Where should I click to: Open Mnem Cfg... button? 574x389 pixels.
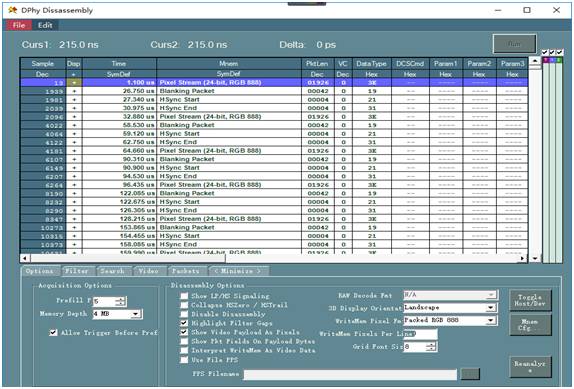pos(530,325)
